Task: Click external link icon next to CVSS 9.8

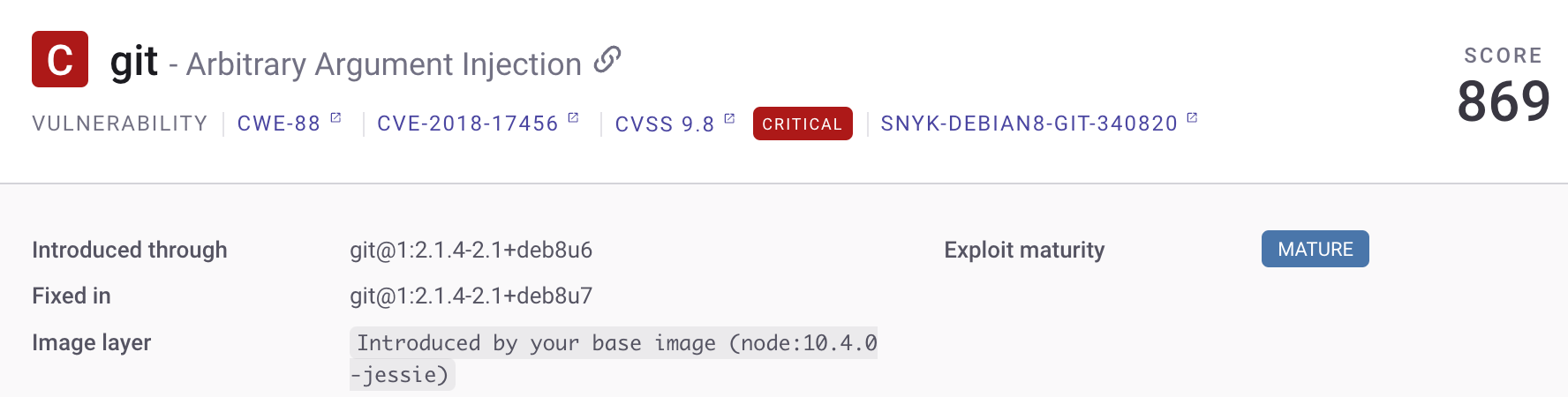Action: [729, 118]
